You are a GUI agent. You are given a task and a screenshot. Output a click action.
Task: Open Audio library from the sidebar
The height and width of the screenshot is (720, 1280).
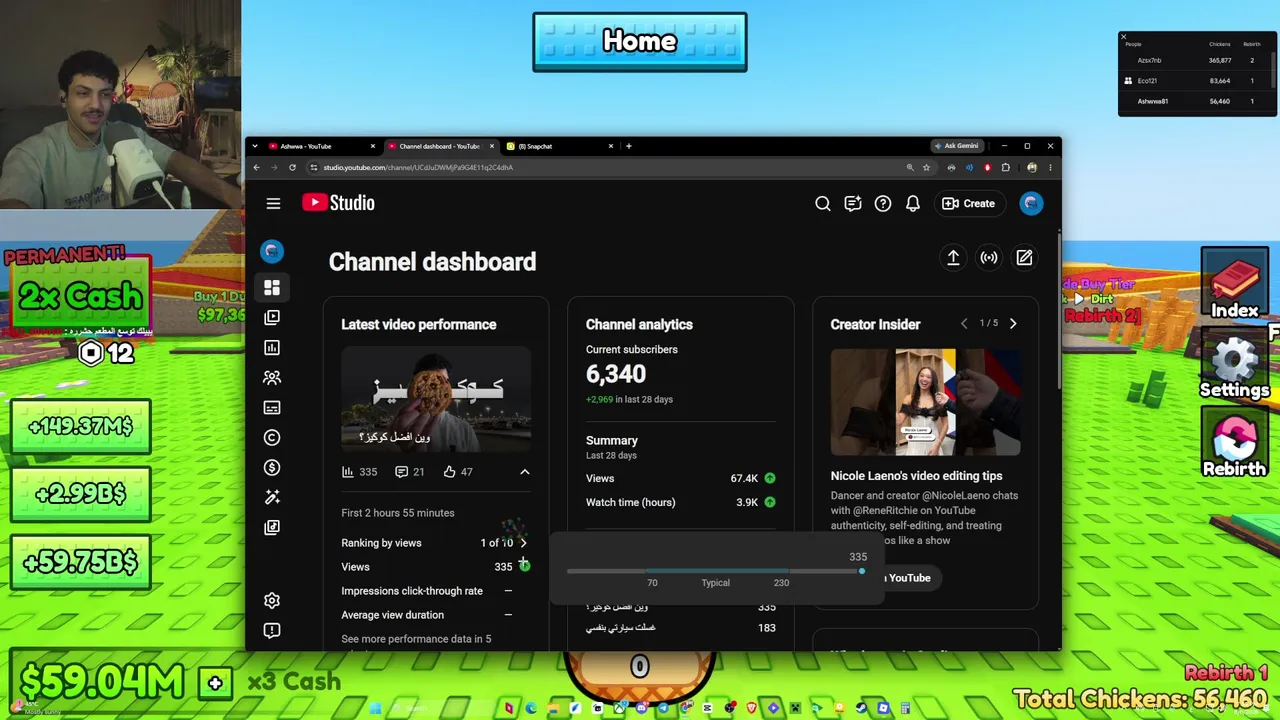click(x=272, y=528)
